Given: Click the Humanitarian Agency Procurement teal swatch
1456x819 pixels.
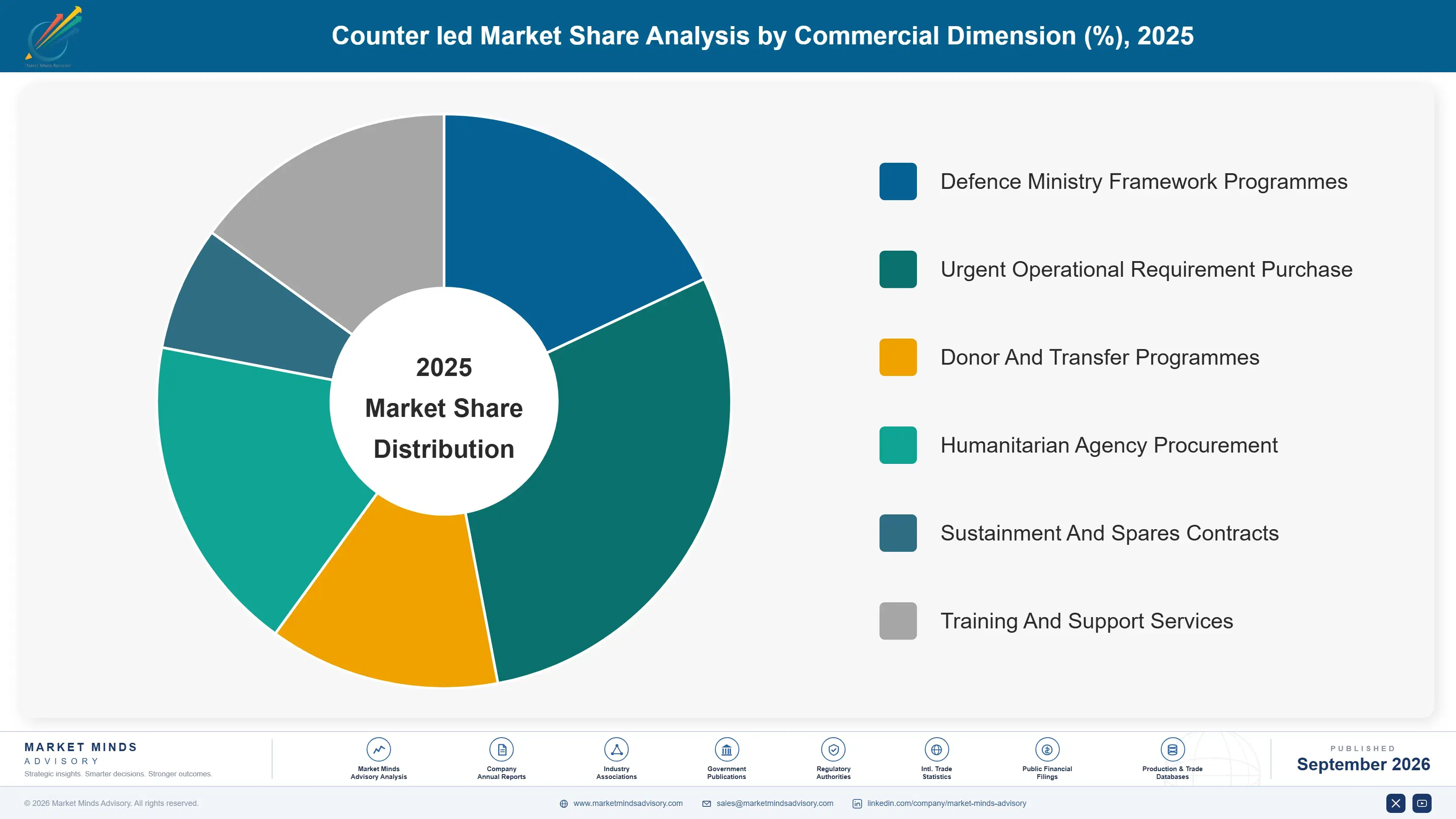Looking at the screenshot, I should tap(897, 445).
